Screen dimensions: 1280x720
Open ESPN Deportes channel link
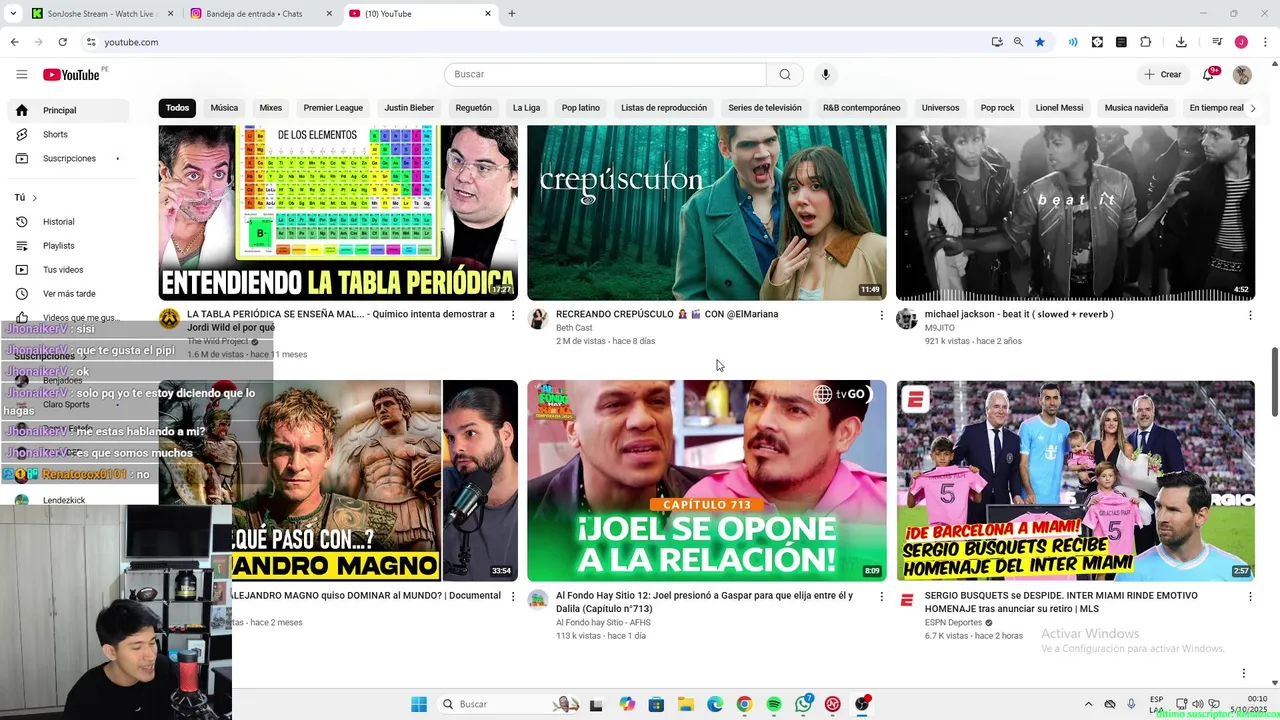[x=953, y=623]
